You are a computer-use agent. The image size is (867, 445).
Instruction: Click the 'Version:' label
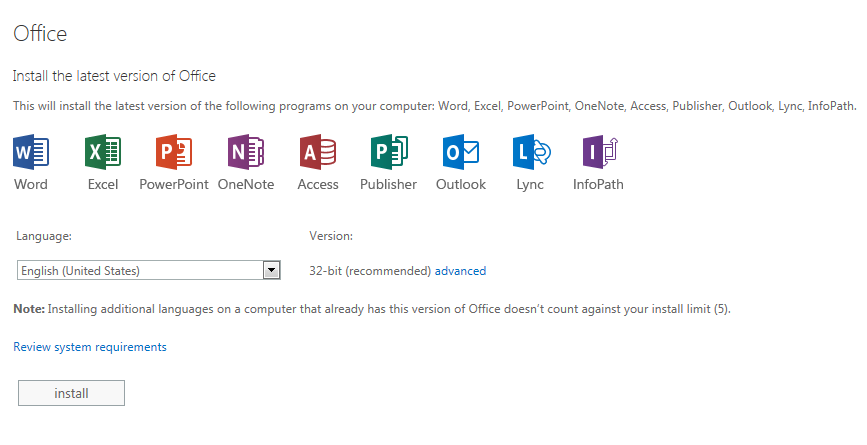331,236
